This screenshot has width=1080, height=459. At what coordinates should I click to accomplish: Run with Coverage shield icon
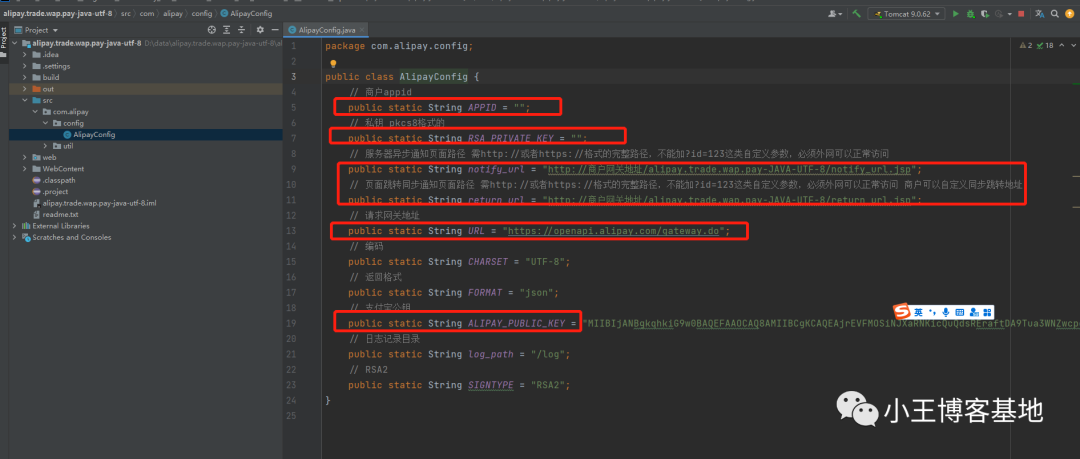pos(985,14)
